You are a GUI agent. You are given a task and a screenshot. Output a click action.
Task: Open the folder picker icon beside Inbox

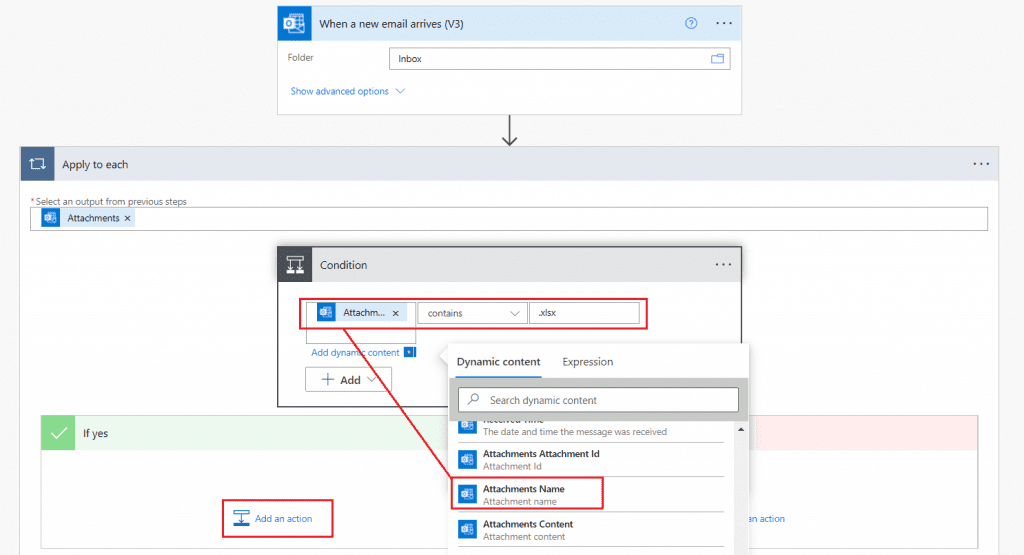tap(717, 59)
